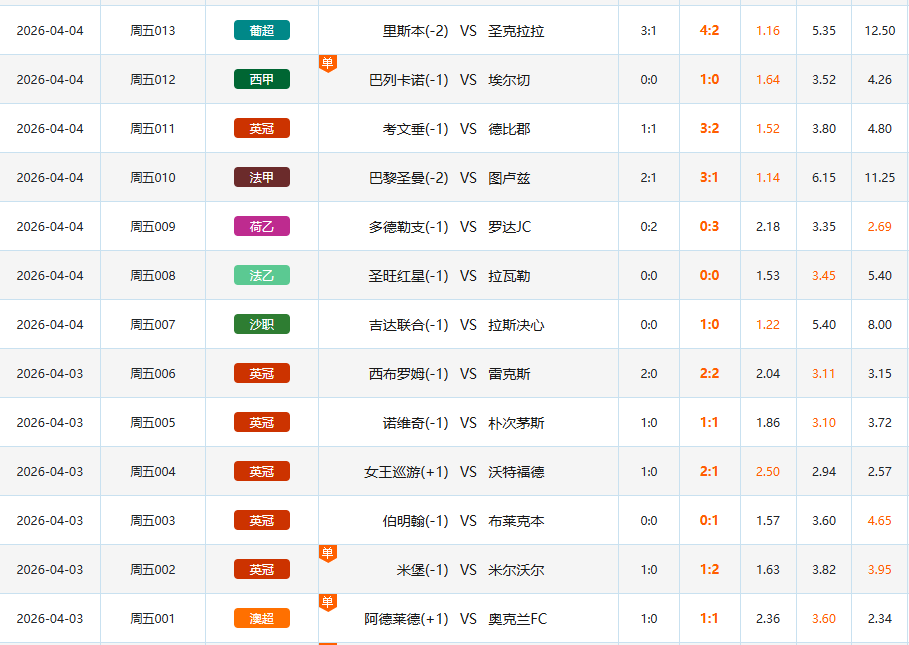
Task: Click the match number 周五007
Action: coord(152,324)
